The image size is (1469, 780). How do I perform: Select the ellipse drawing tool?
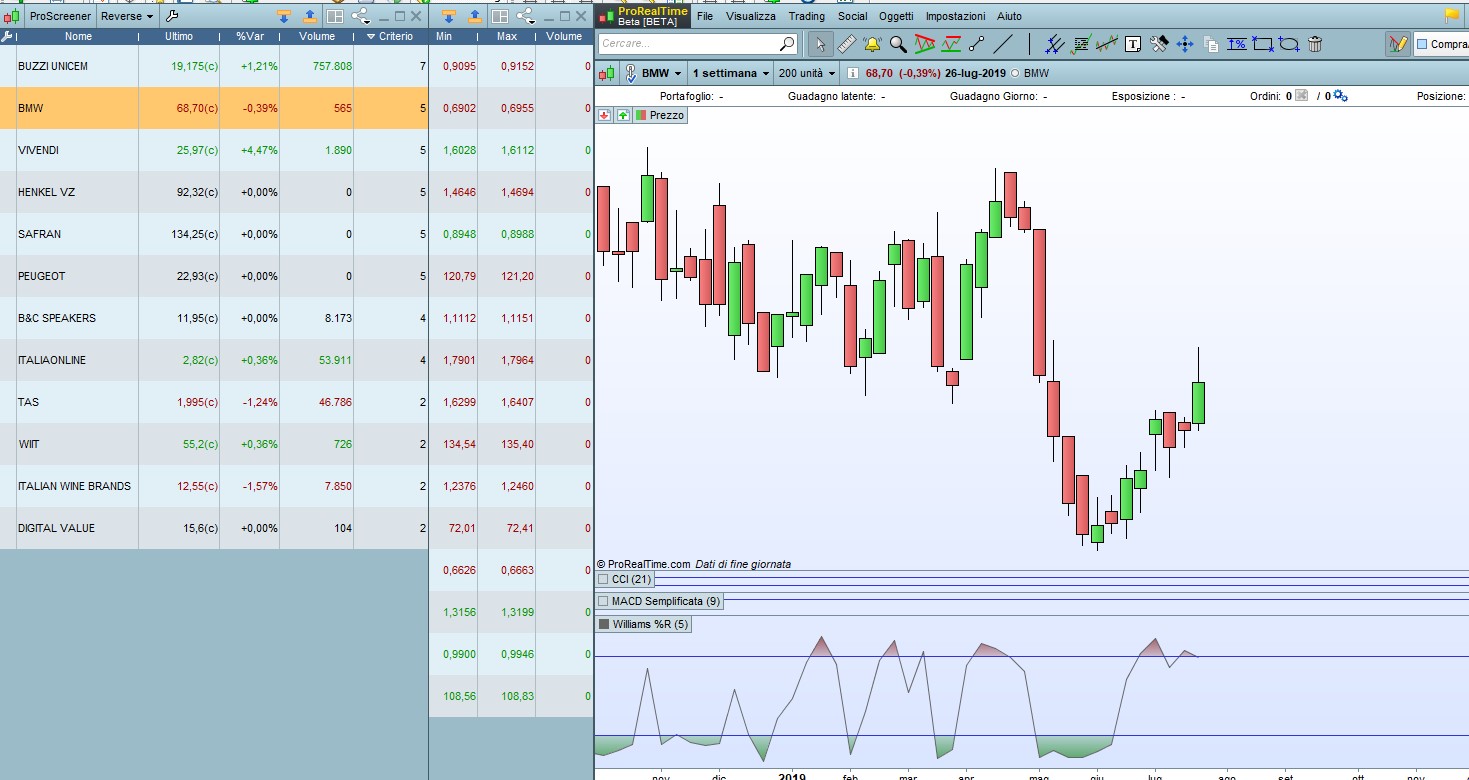point(1289,44)
